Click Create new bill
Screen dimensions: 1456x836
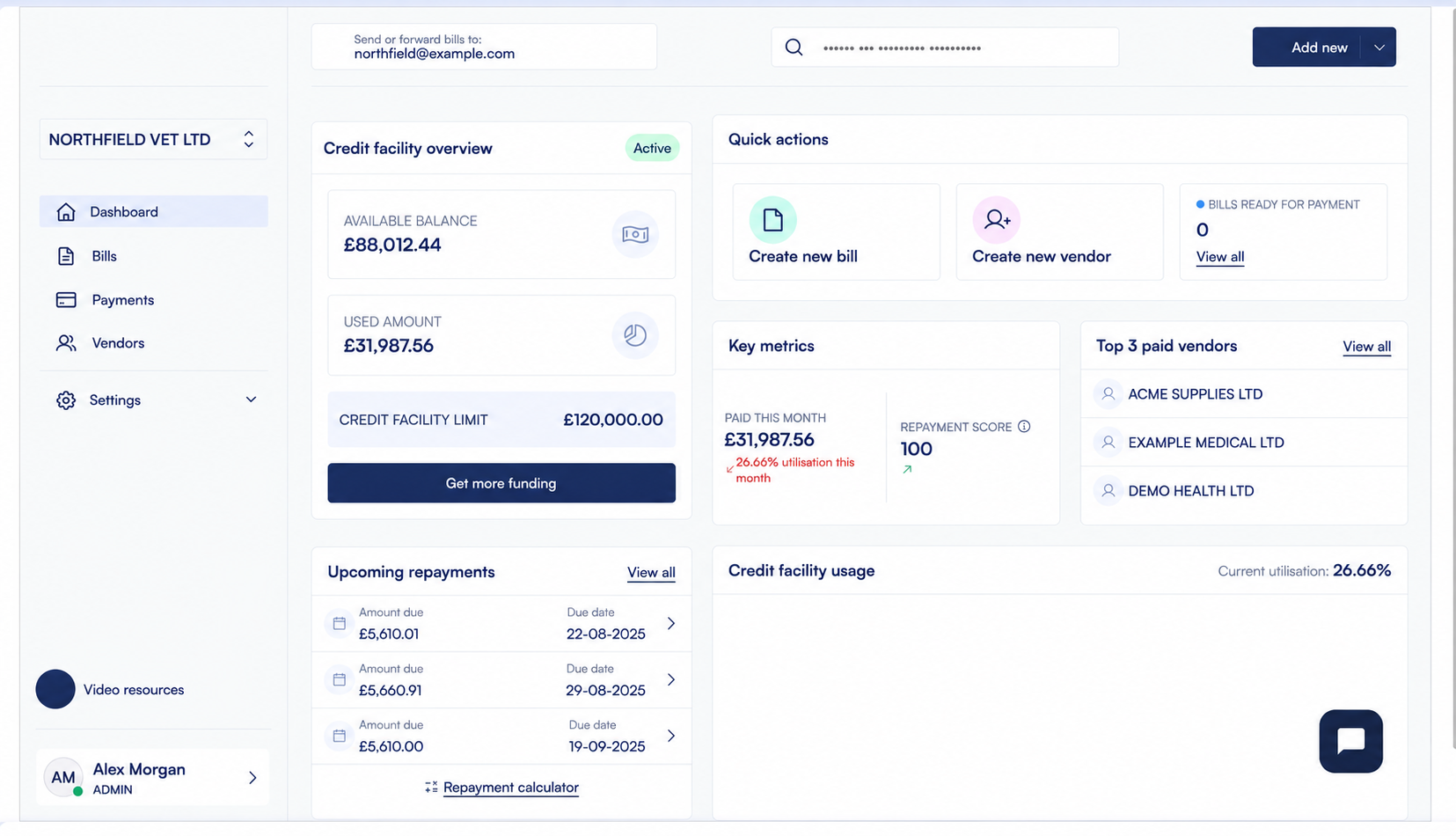(x=836, y=232)
